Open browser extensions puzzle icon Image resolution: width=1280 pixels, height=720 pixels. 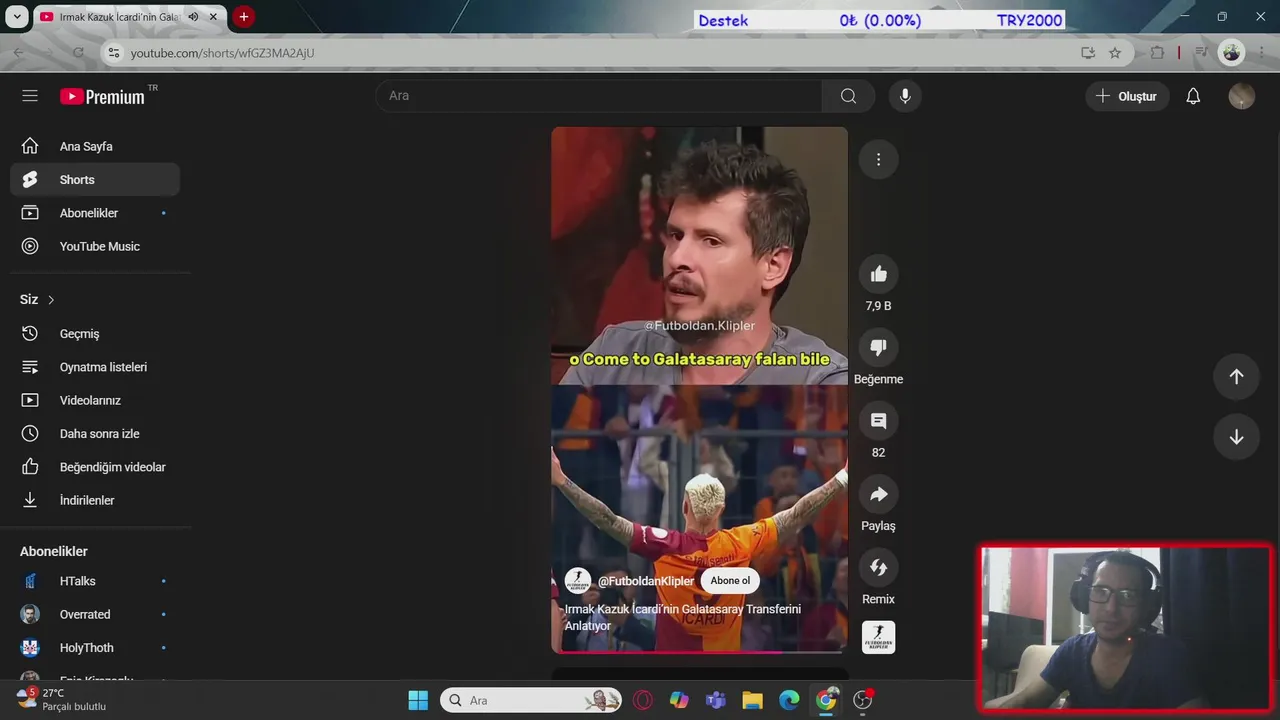click(1157, 53)
